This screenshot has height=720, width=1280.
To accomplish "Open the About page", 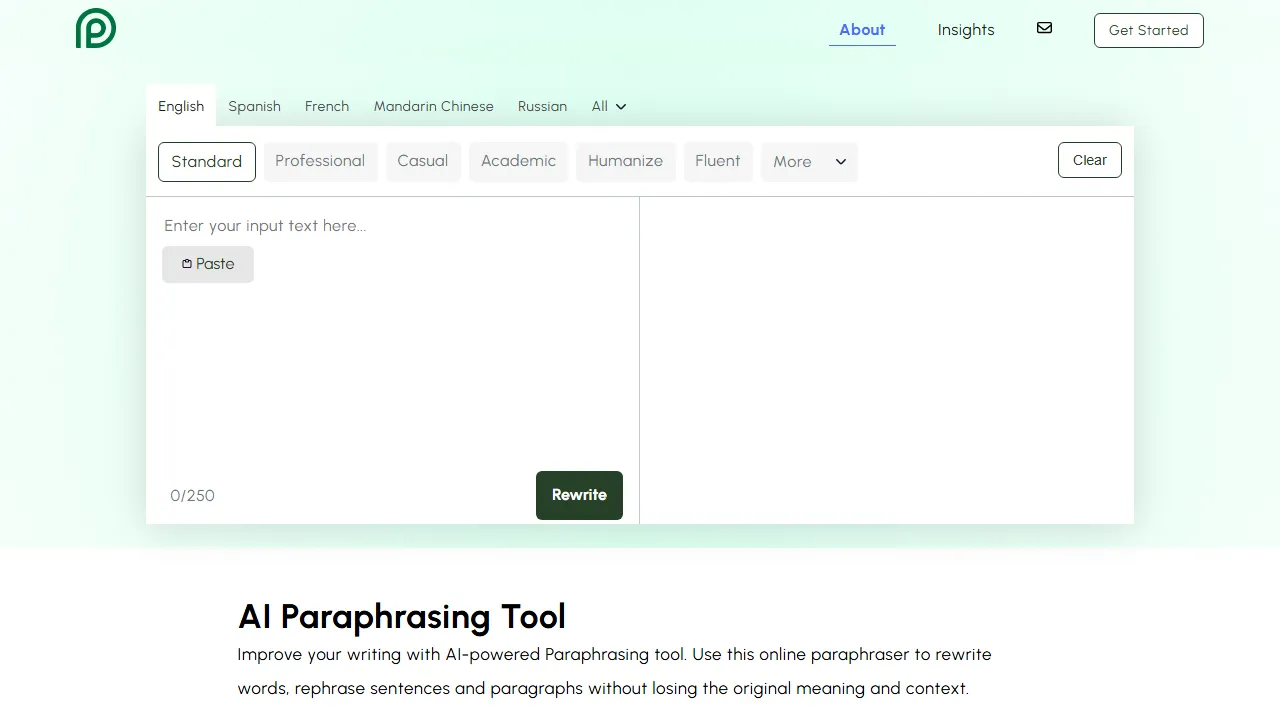I will 861,29.
